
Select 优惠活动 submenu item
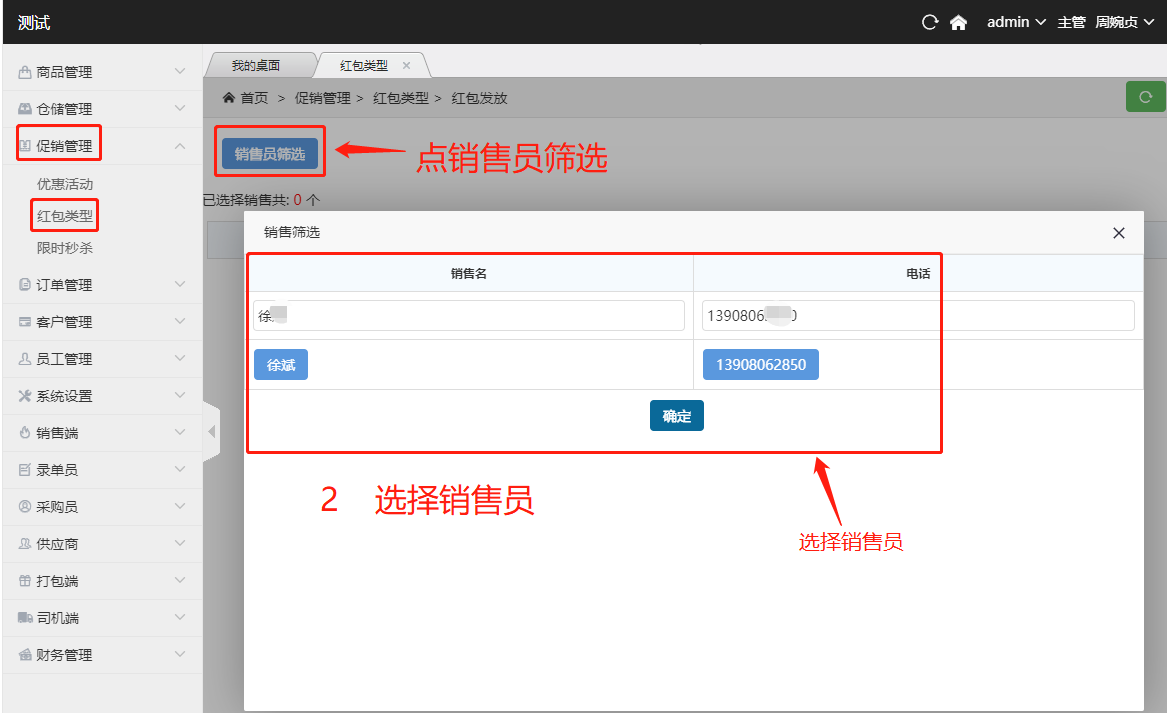click(65, 184)
